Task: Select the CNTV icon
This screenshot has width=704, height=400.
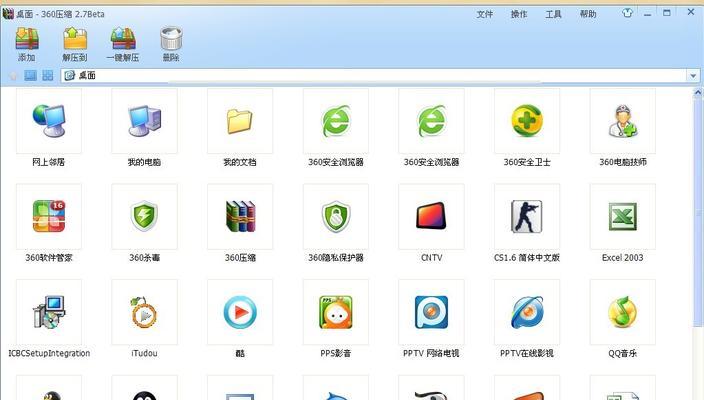Action: tap(431, 216)
